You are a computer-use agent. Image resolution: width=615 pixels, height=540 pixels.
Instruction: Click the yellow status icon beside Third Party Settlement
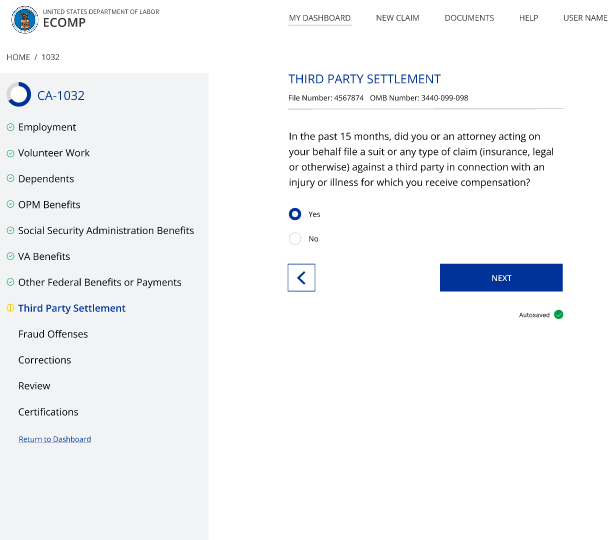(10, 308)
